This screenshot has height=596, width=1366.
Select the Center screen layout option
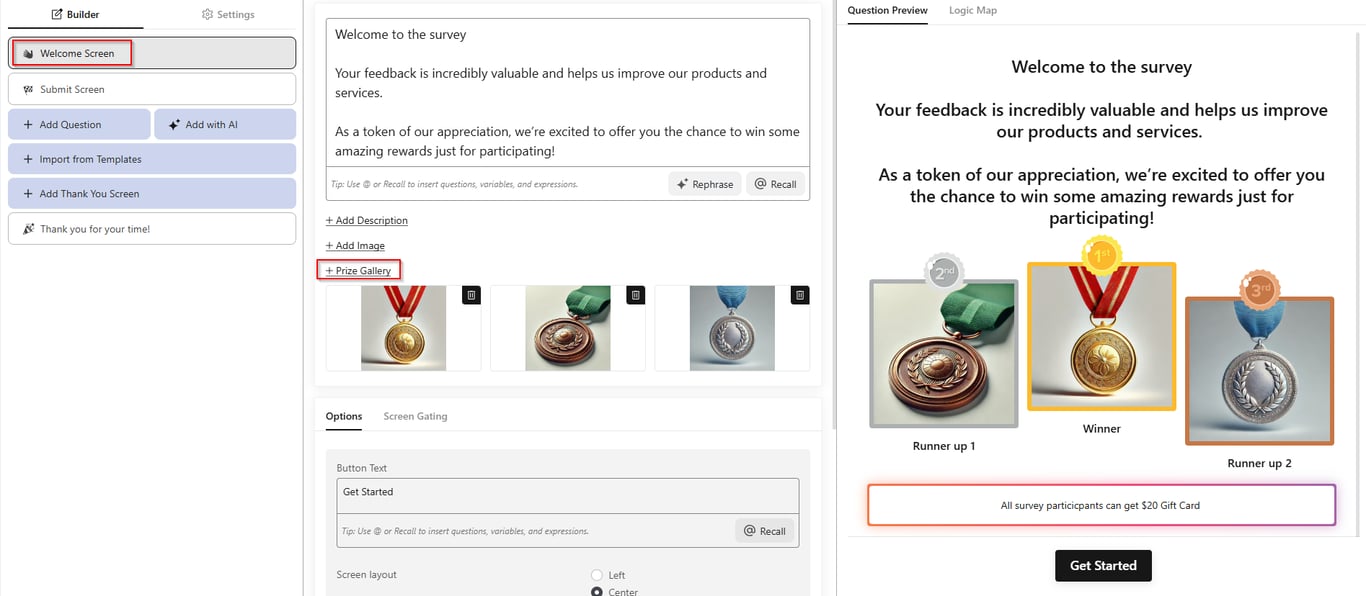point(597,592)
